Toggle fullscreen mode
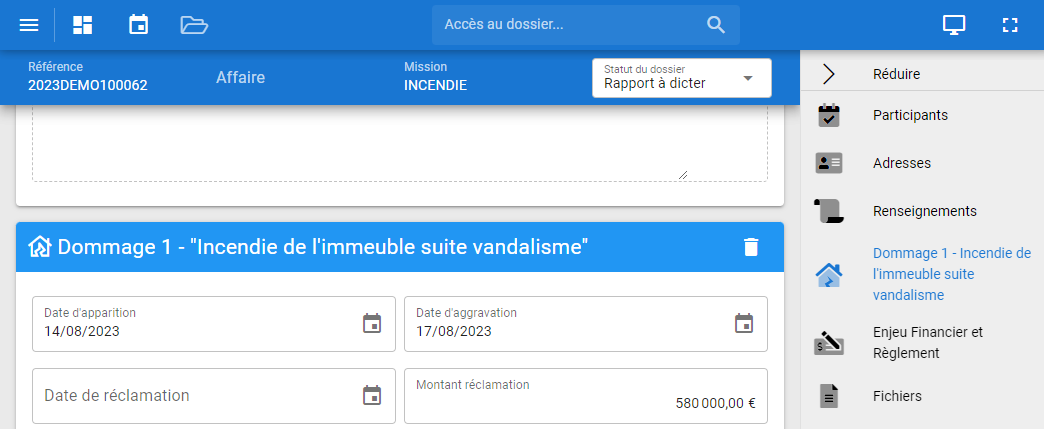This screenshot has height=429, width=1044. (1009, 25)
